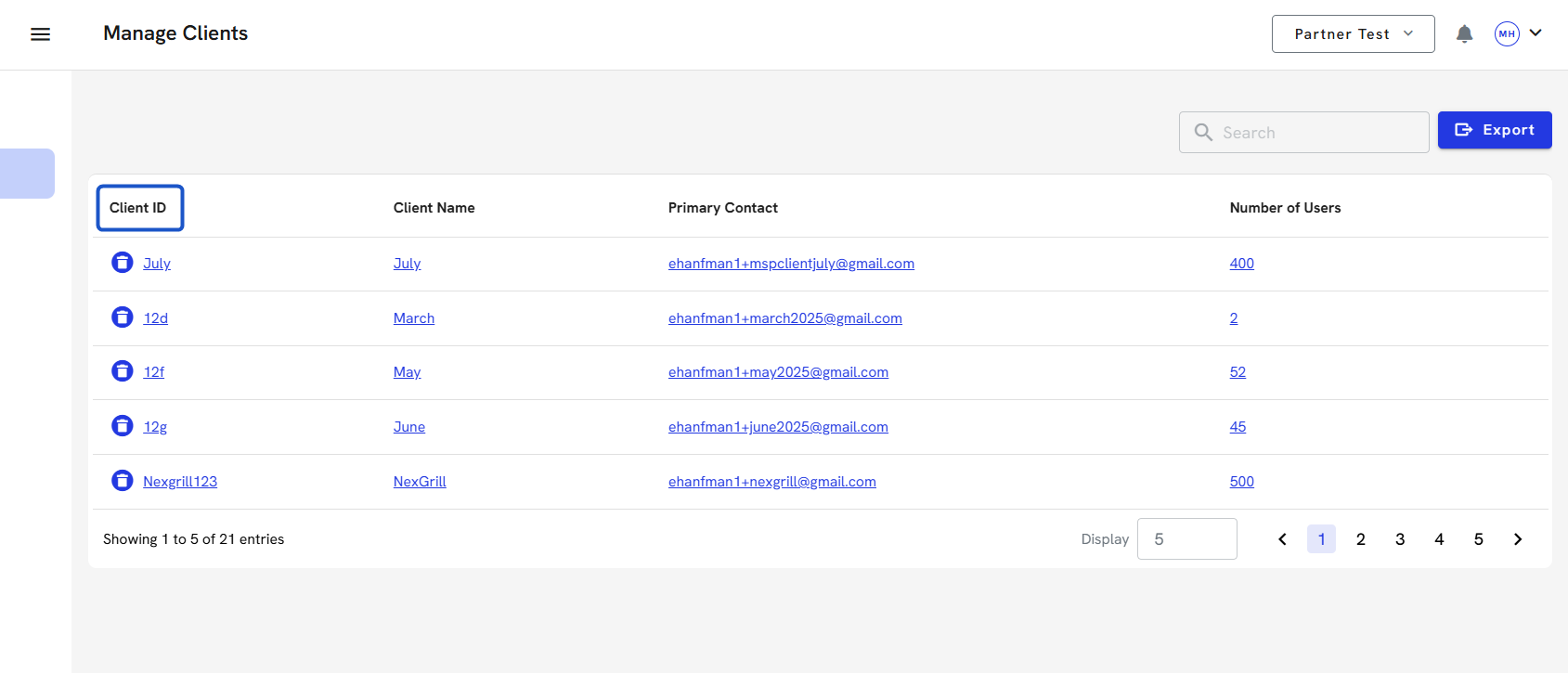Click the Export button

click(x=1494, y=130)
